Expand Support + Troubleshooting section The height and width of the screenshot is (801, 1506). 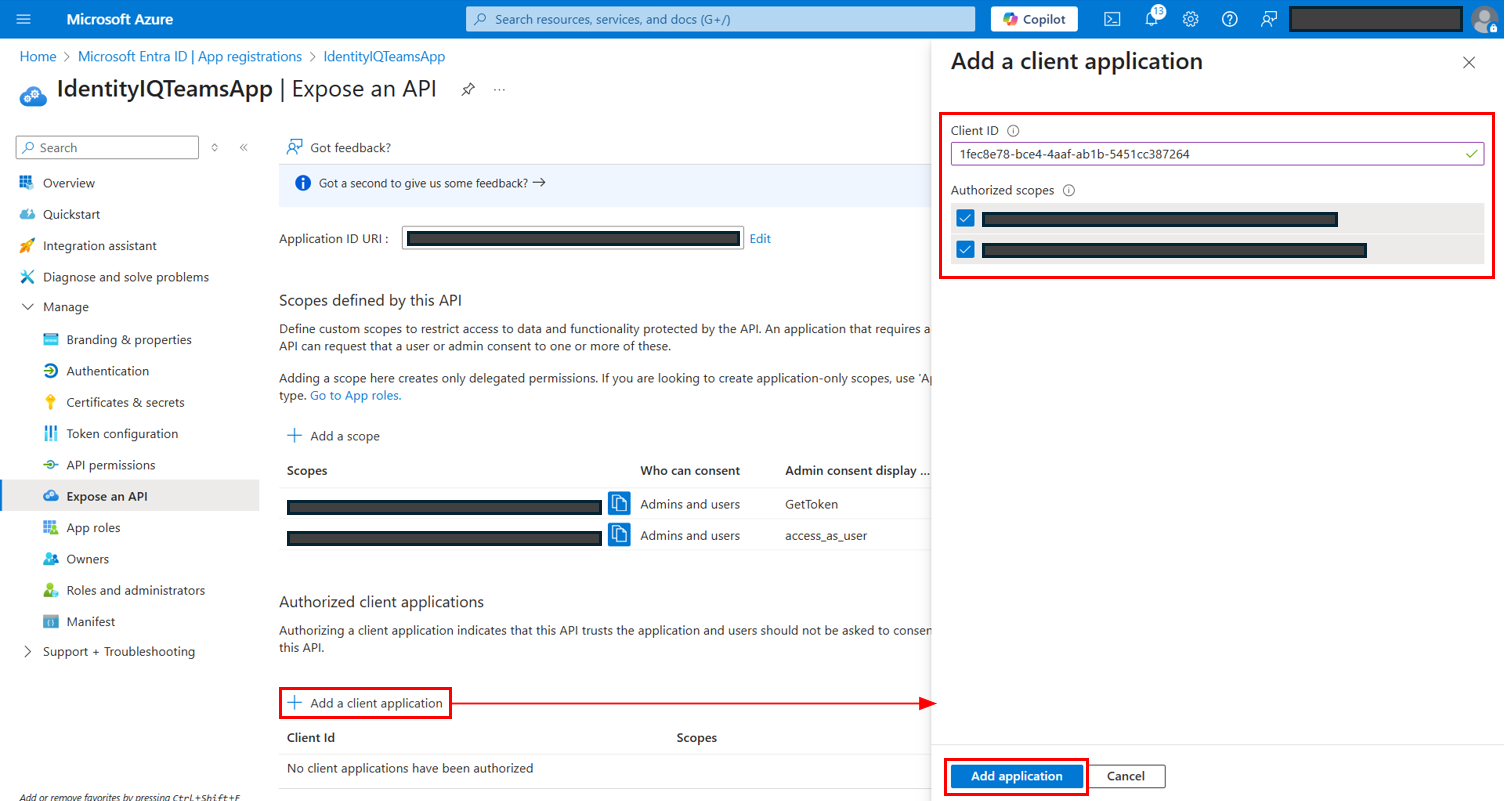click(27, 652)
